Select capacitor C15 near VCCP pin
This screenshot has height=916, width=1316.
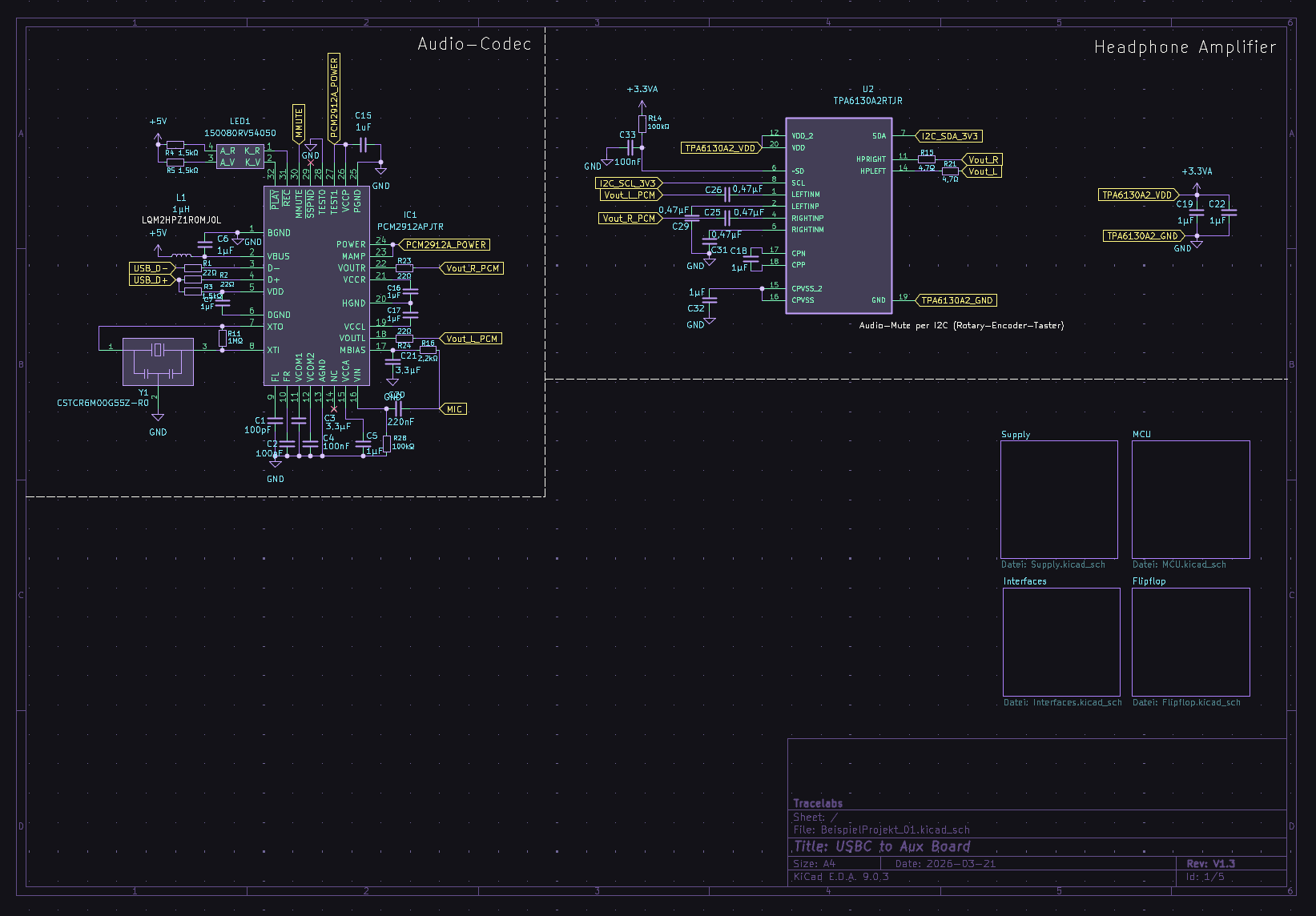point(363,145)
